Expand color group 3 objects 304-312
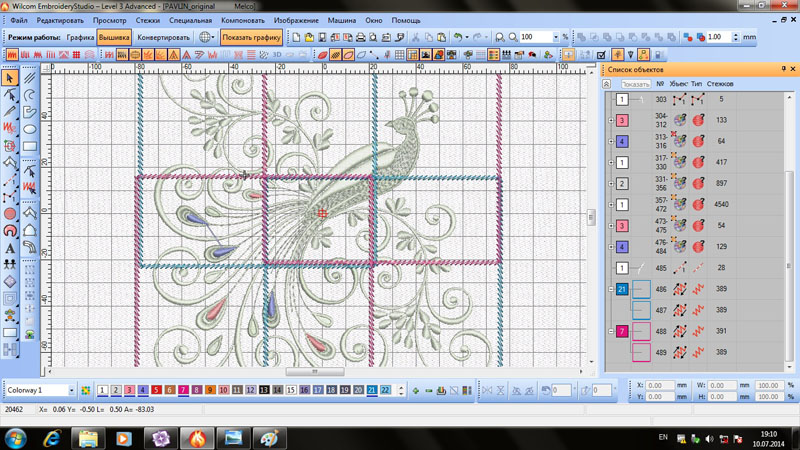 click(611, 120)
